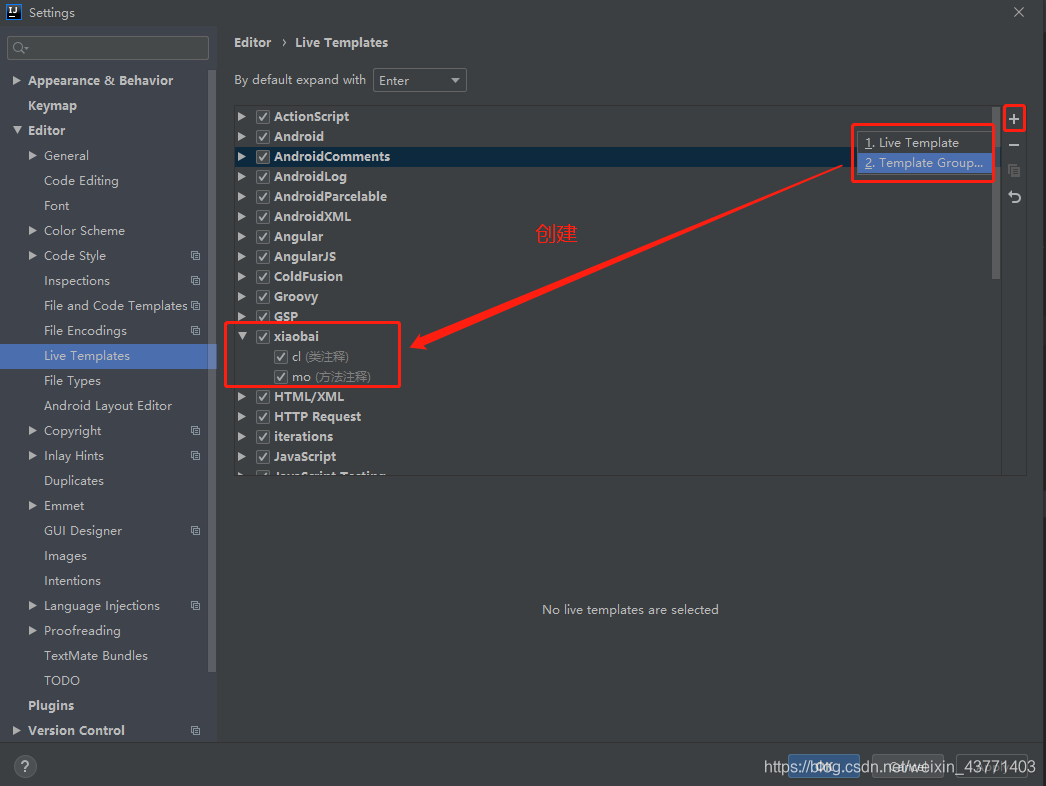Click the search magnifier icon
The width and height of the screenshot is (1046, 786).
(x=20, y=48)
